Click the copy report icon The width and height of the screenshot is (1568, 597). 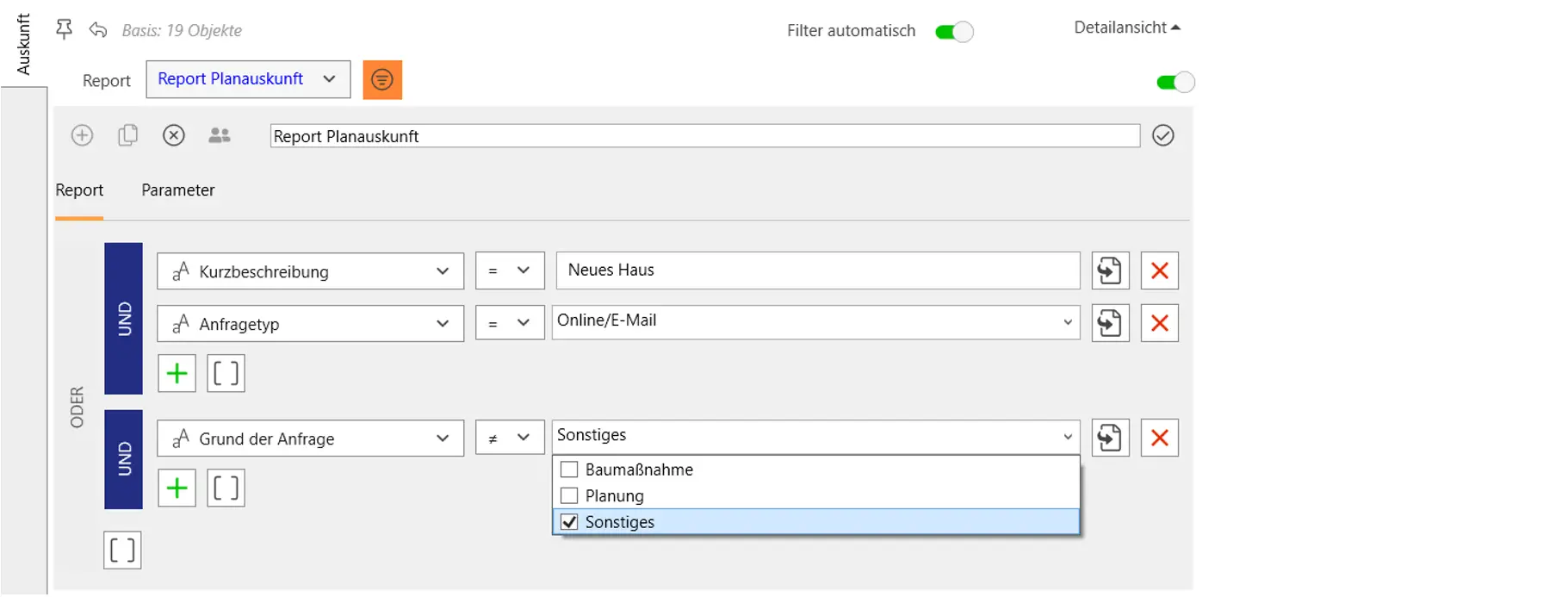[127, 135]
